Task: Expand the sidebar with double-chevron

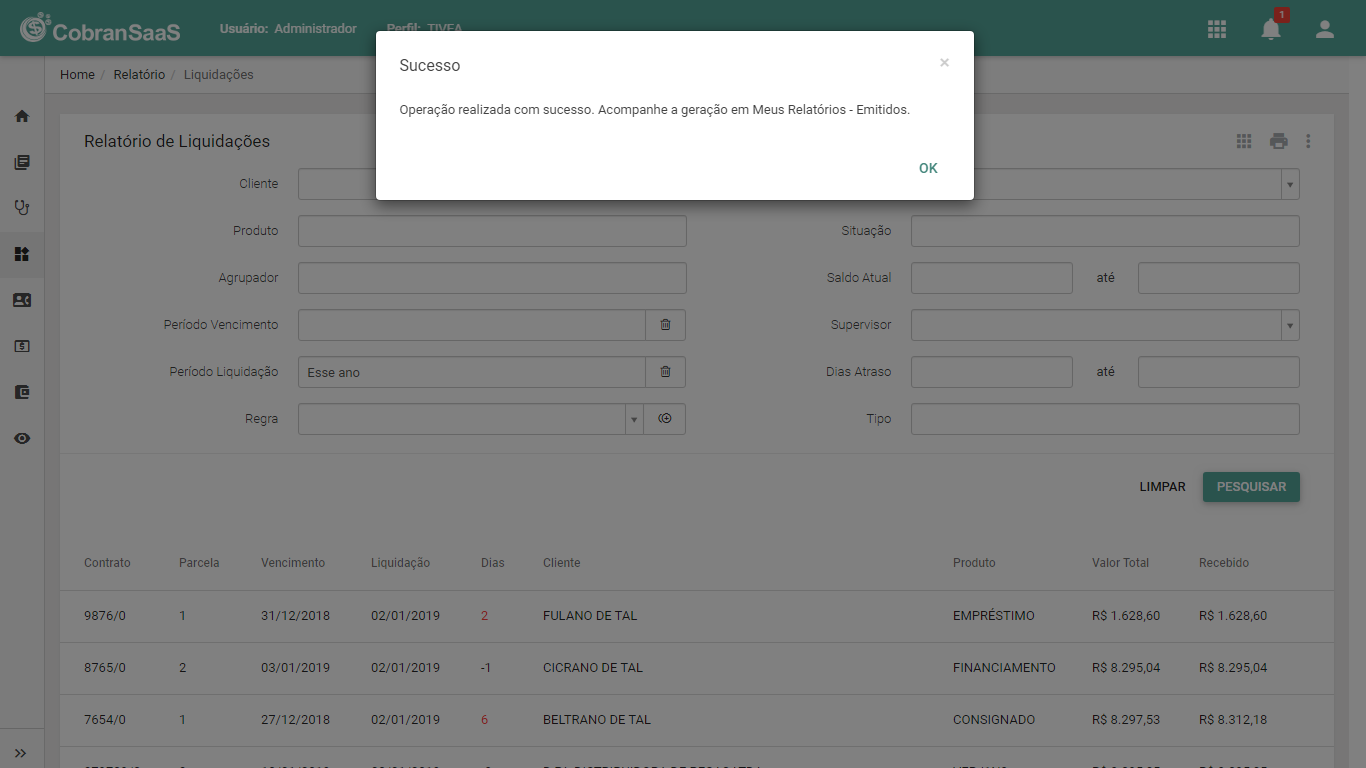Action: tap(21, 753)
